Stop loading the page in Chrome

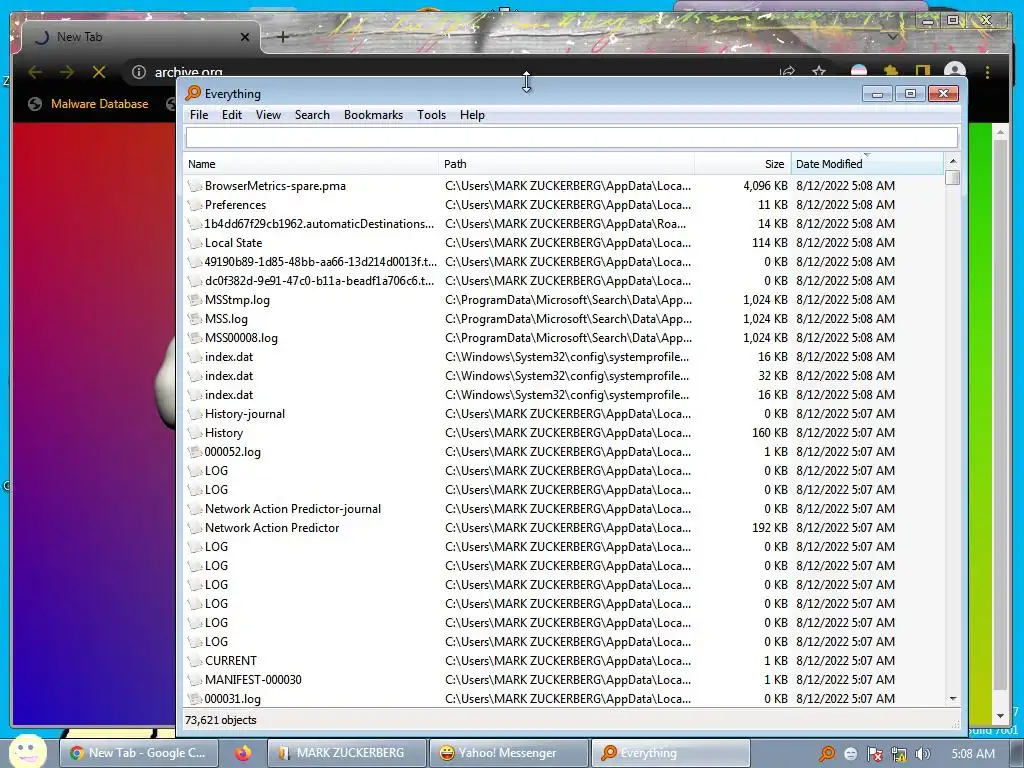coord(99,72)
